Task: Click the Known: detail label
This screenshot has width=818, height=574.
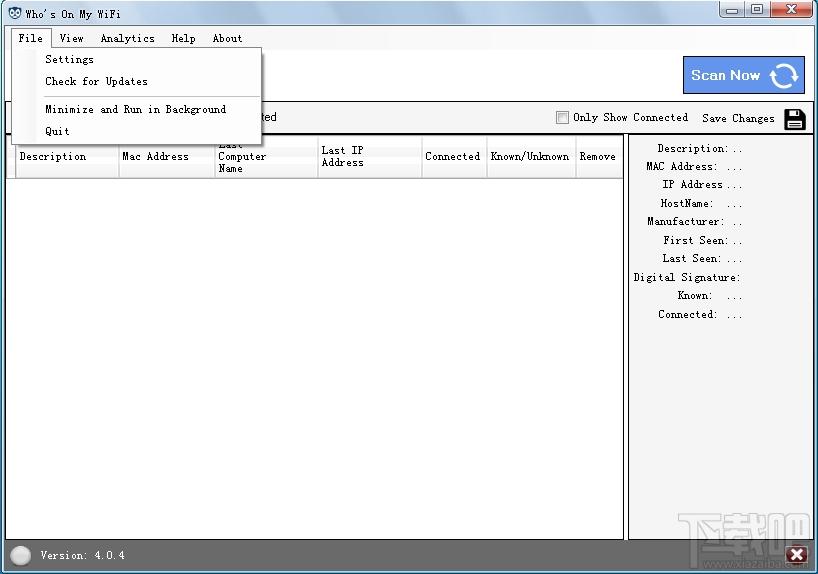Action: (695, 296)
